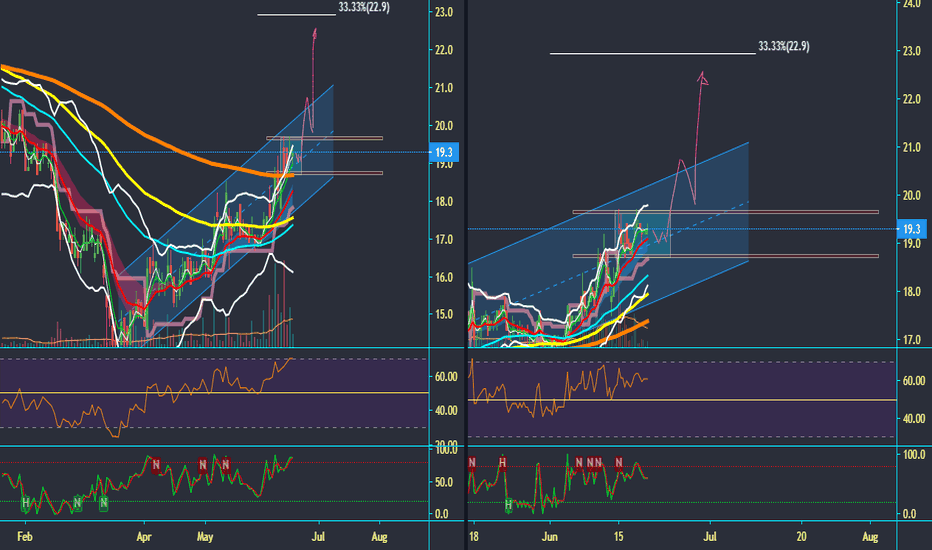Click the Aug label on right chart time axis
This screenshot has width=932, height=550.
pyautogui.click(x=870, y=536)
